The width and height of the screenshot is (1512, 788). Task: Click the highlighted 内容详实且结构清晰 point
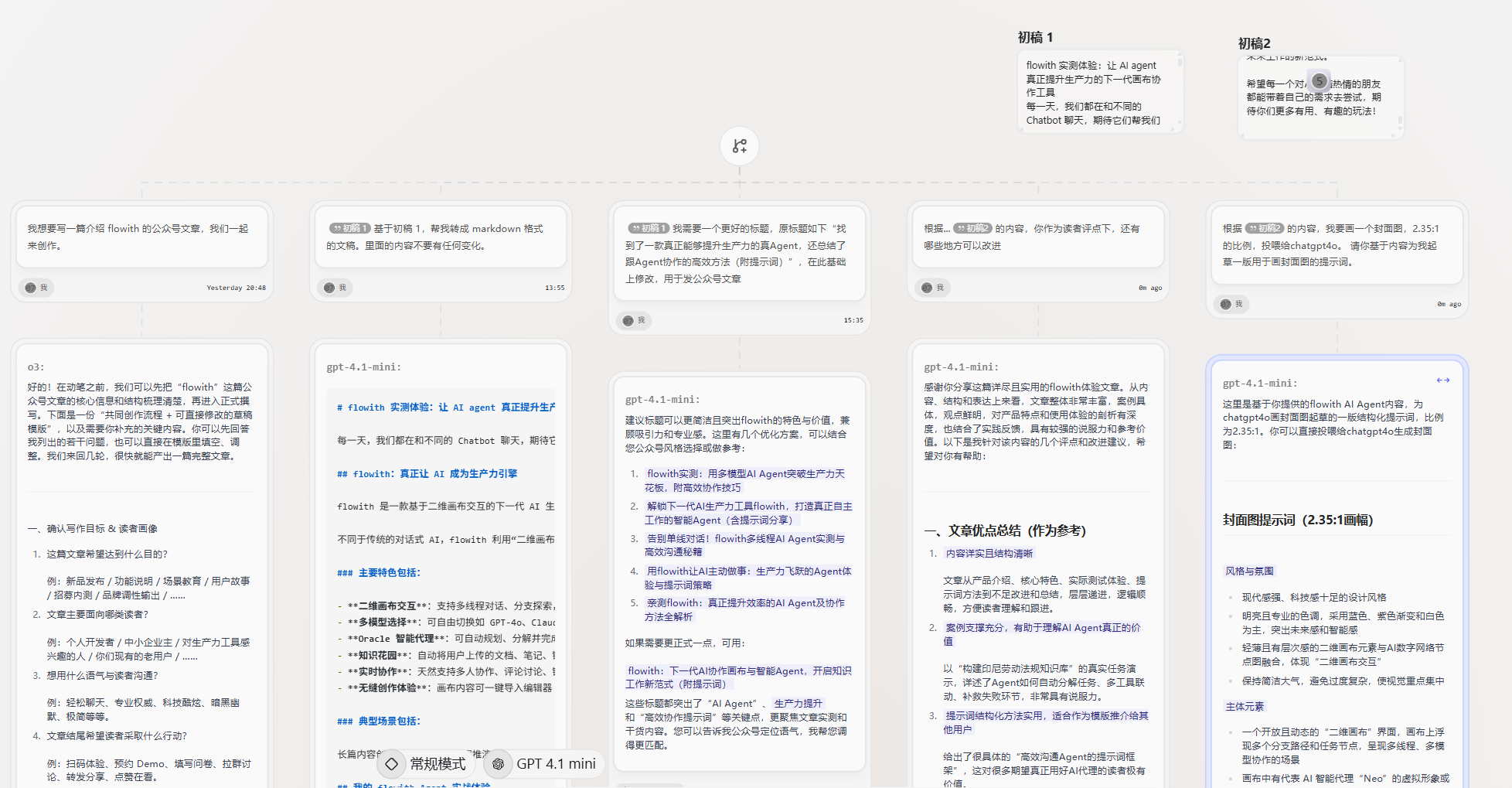989,553
